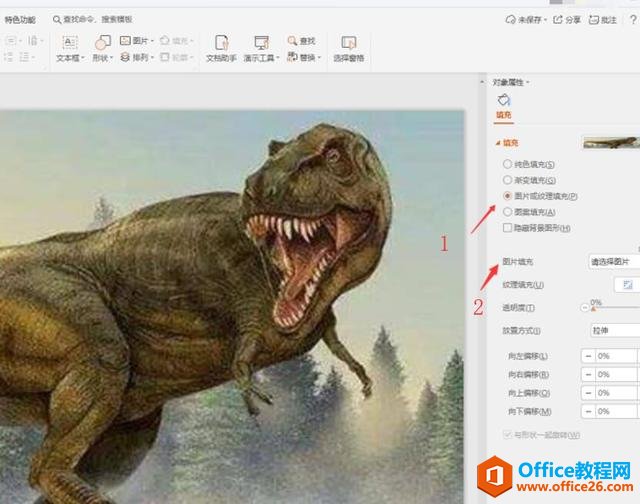Viewport: 640px width, 504px height.
Task: Open the 形状 dropdown arrow
Action: point(111,58)
